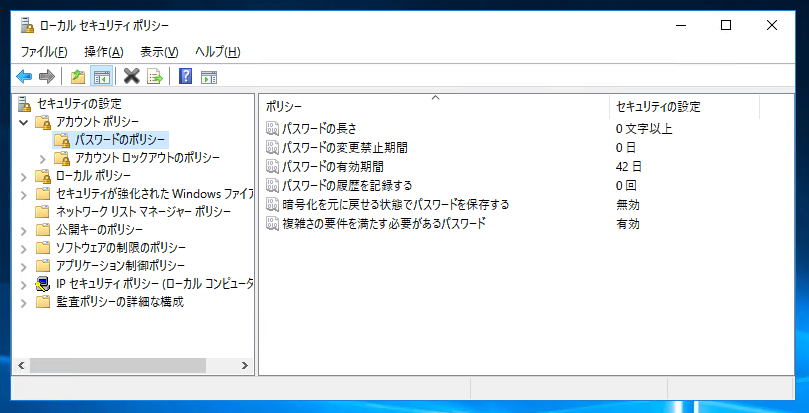The image size is (809, 413).
Task: Click the 0 文字以上 setting value
Action: (644, 129)
